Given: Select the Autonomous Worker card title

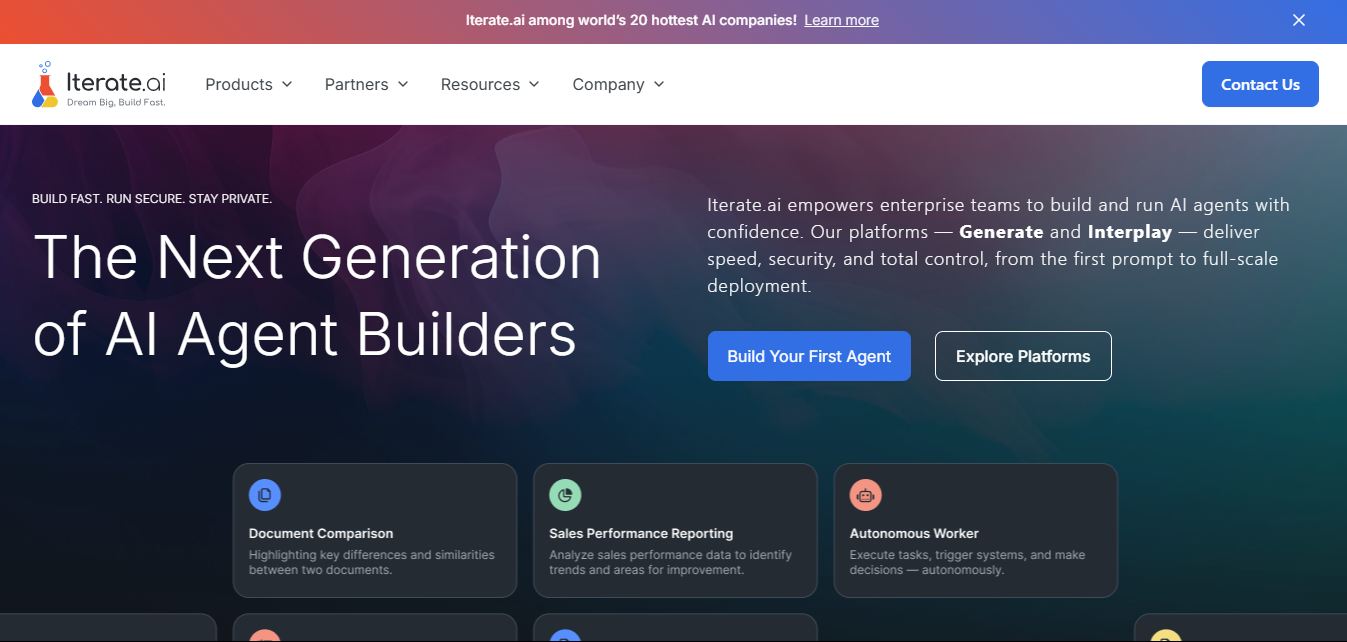Looking at the screenshot, I should pos(914,533).
